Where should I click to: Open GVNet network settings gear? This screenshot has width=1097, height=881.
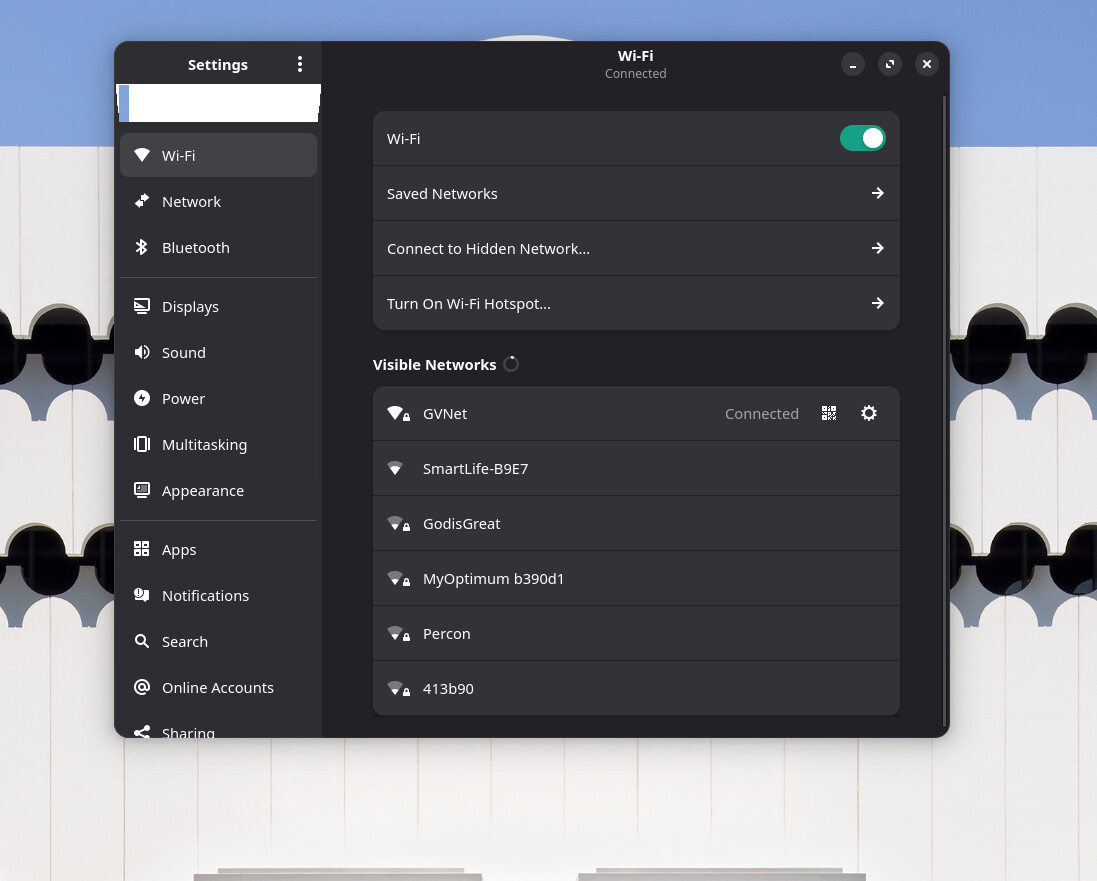[x=869, y=413]
